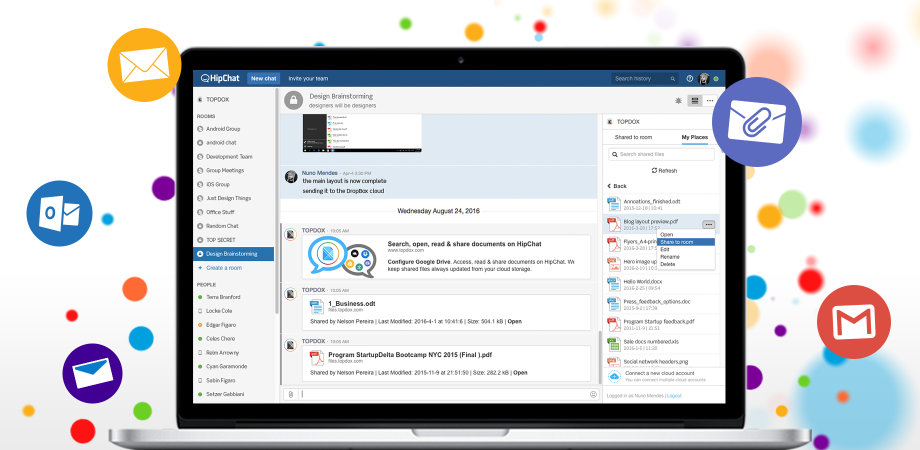Open the room actions ellipsis menu
The width and height of the screenshot is (920, 450).
709,100
